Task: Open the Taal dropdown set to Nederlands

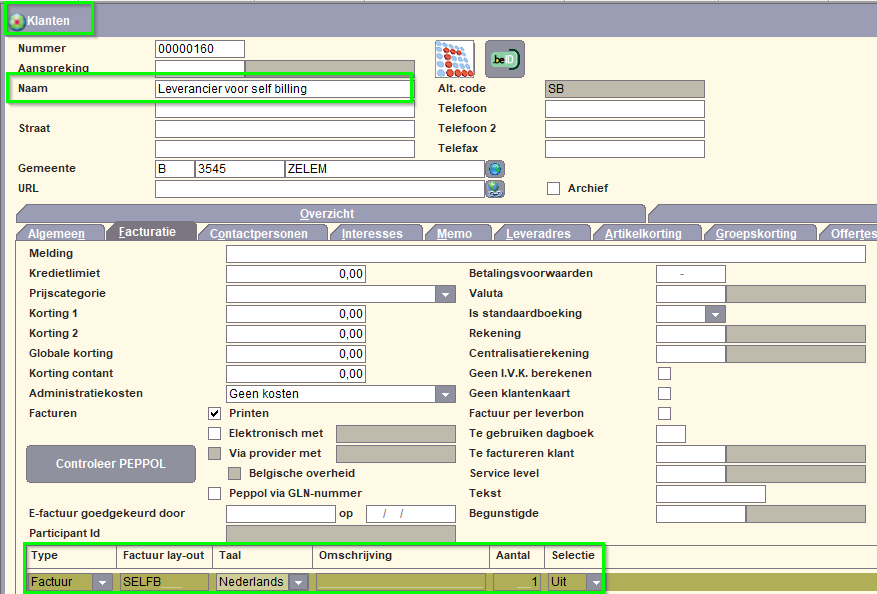Action: coord(298,582)
